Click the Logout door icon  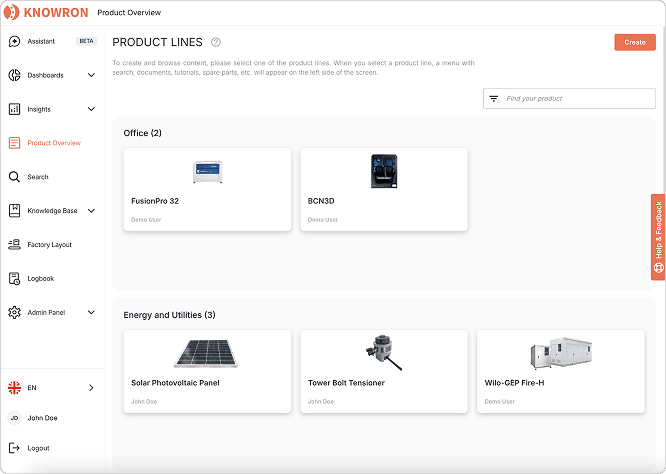coord(14,448)
